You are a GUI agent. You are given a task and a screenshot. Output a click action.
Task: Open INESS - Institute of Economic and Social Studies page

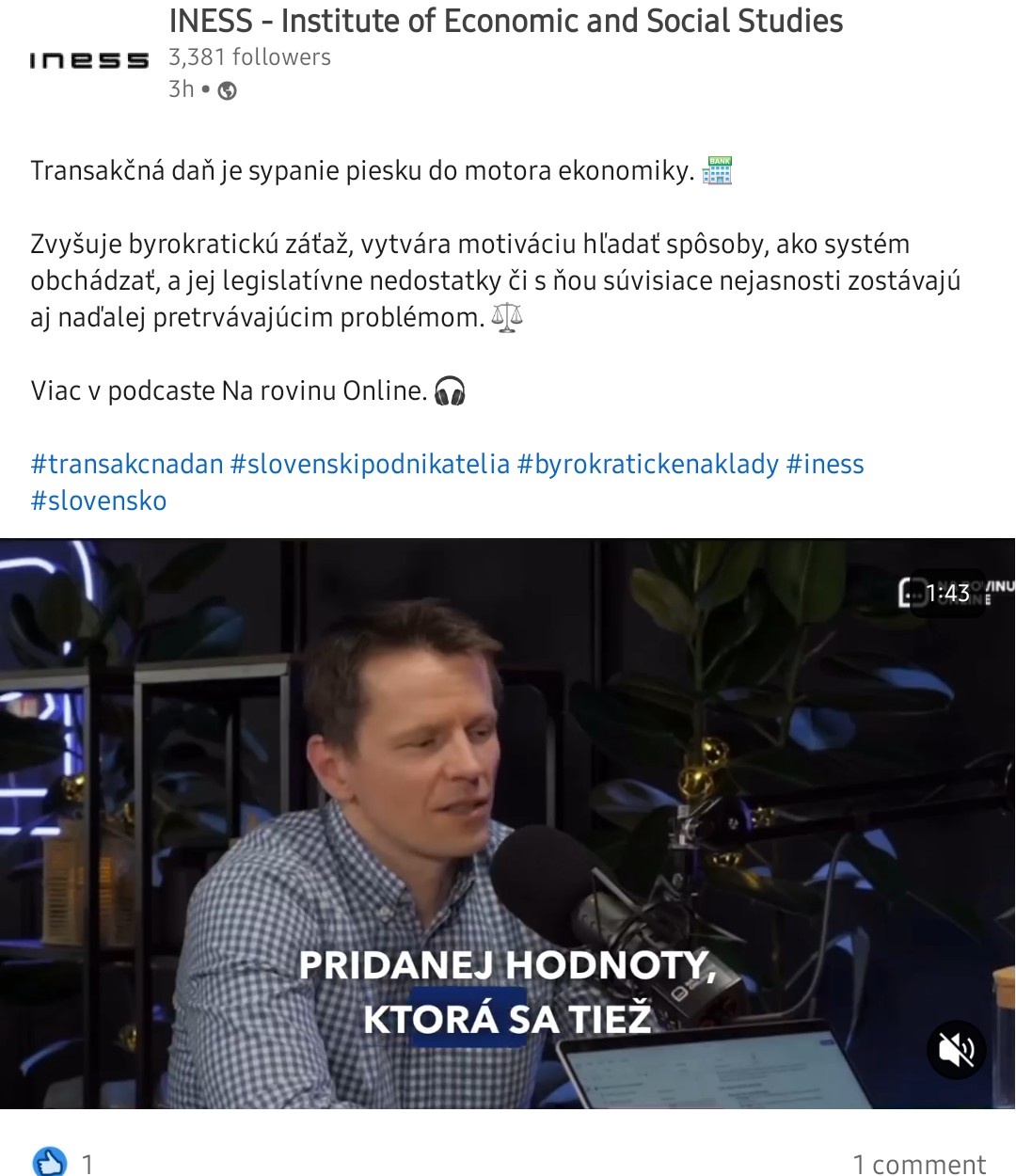(x=506, y=21)
